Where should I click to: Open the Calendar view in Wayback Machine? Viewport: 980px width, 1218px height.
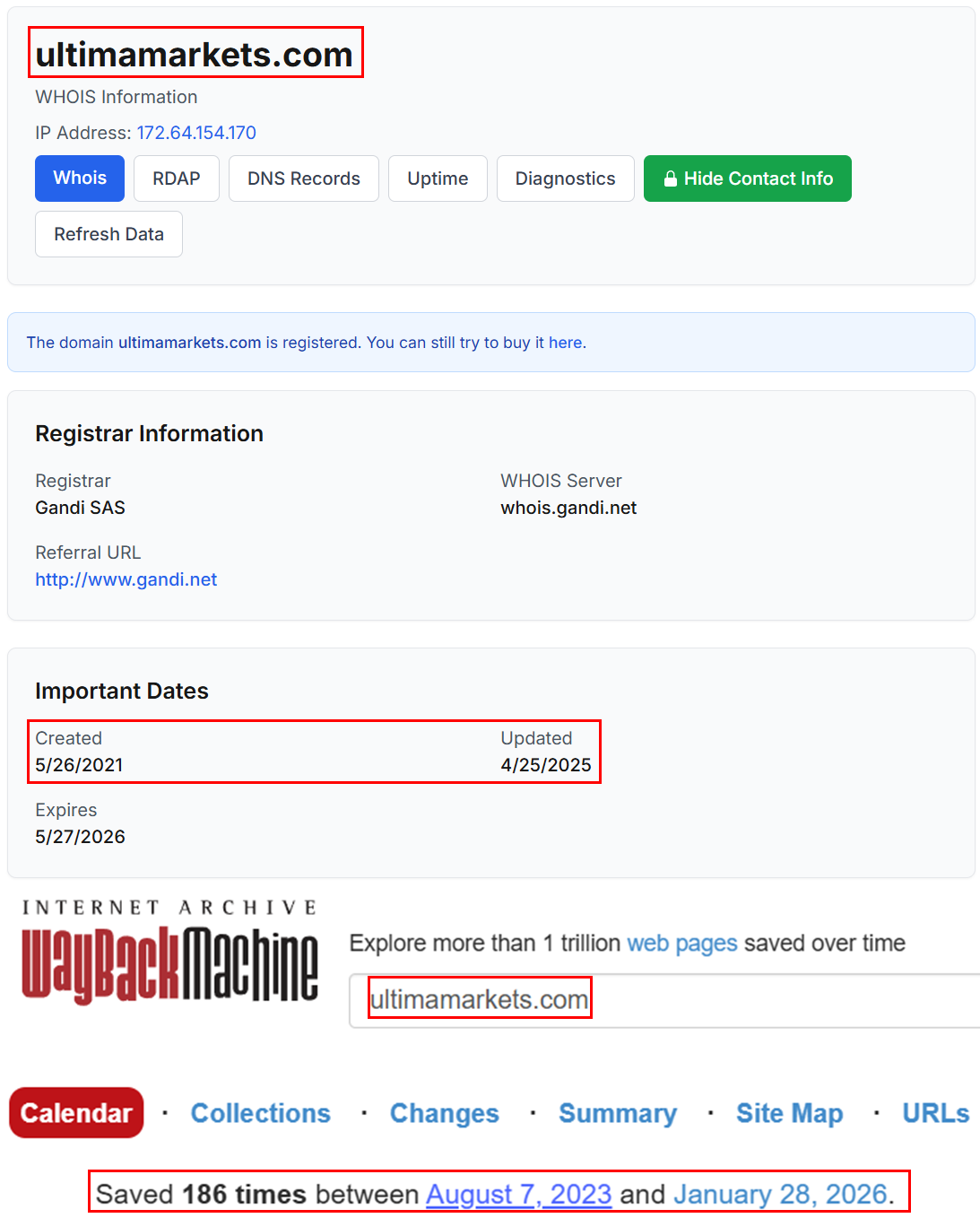76,1112
